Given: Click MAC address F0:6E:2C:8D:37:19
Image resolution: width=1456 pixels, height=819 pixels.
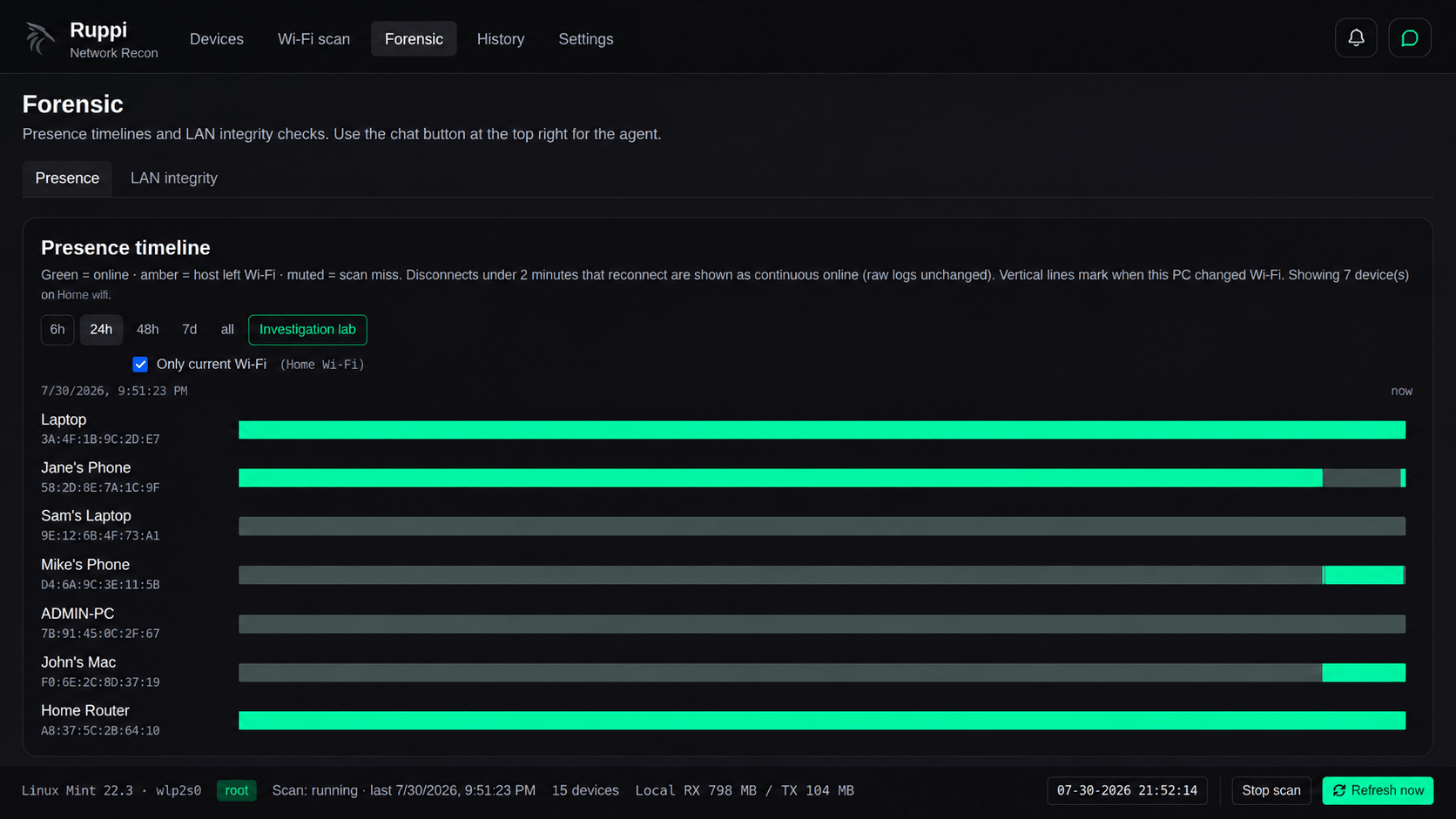Looking at the screenshot, I should click(x=100, y=682).
